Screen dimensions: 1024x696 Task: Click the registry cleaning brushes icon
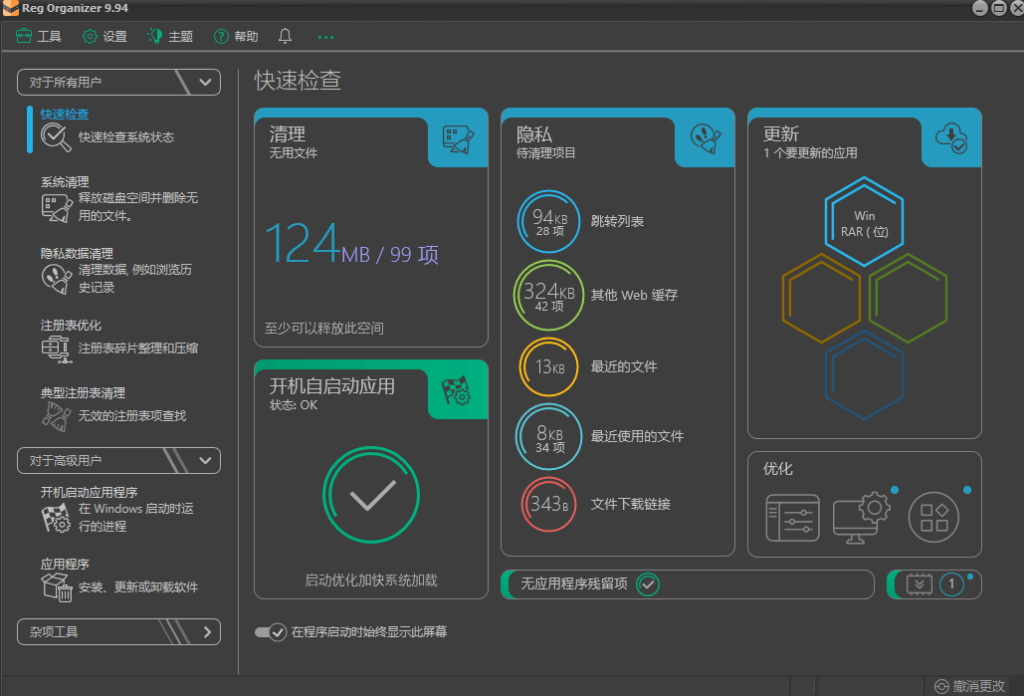tap(56, 417)
